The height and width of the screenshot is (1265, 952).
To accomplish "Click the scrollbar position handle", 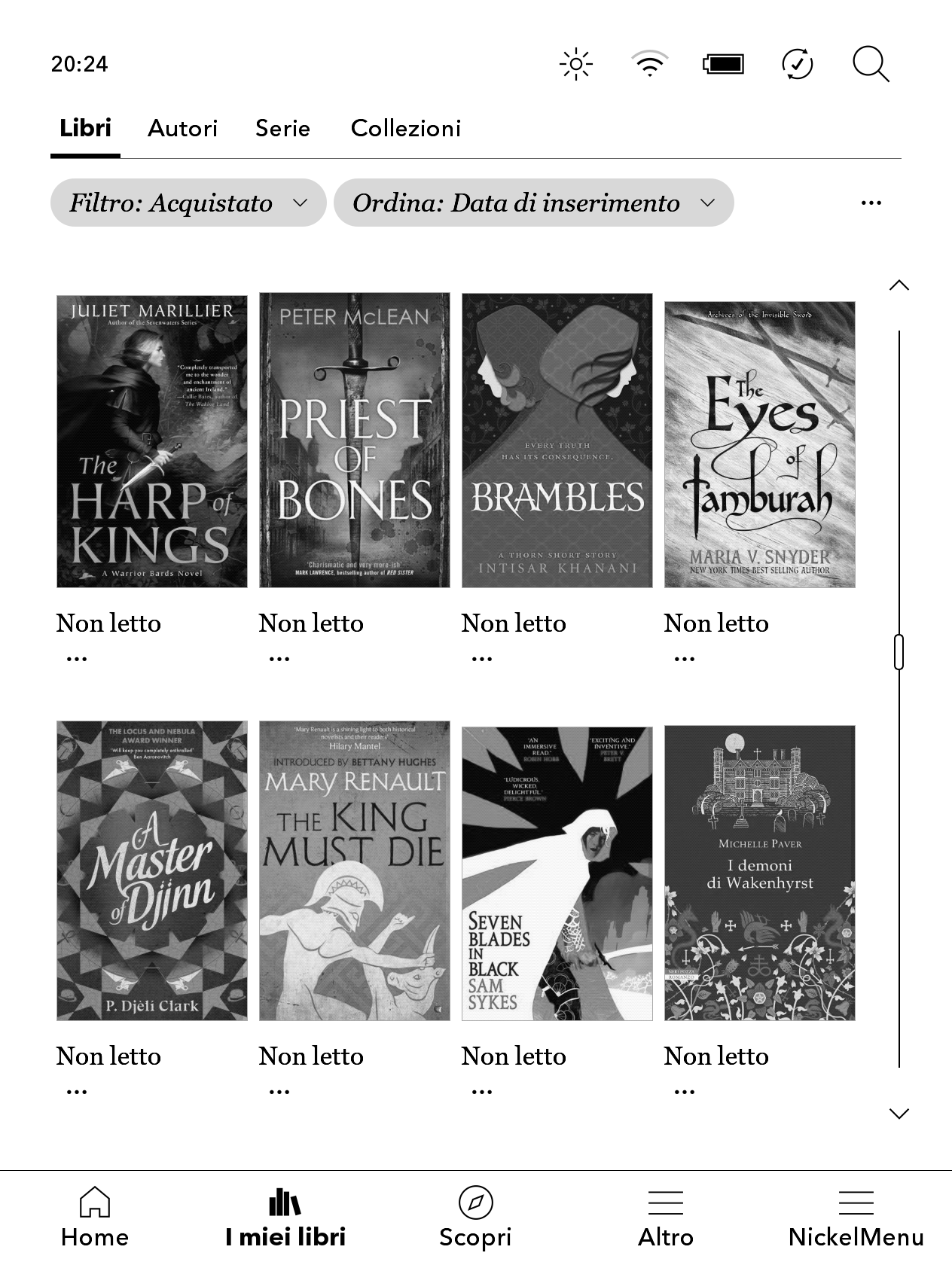I will point(899,652).
